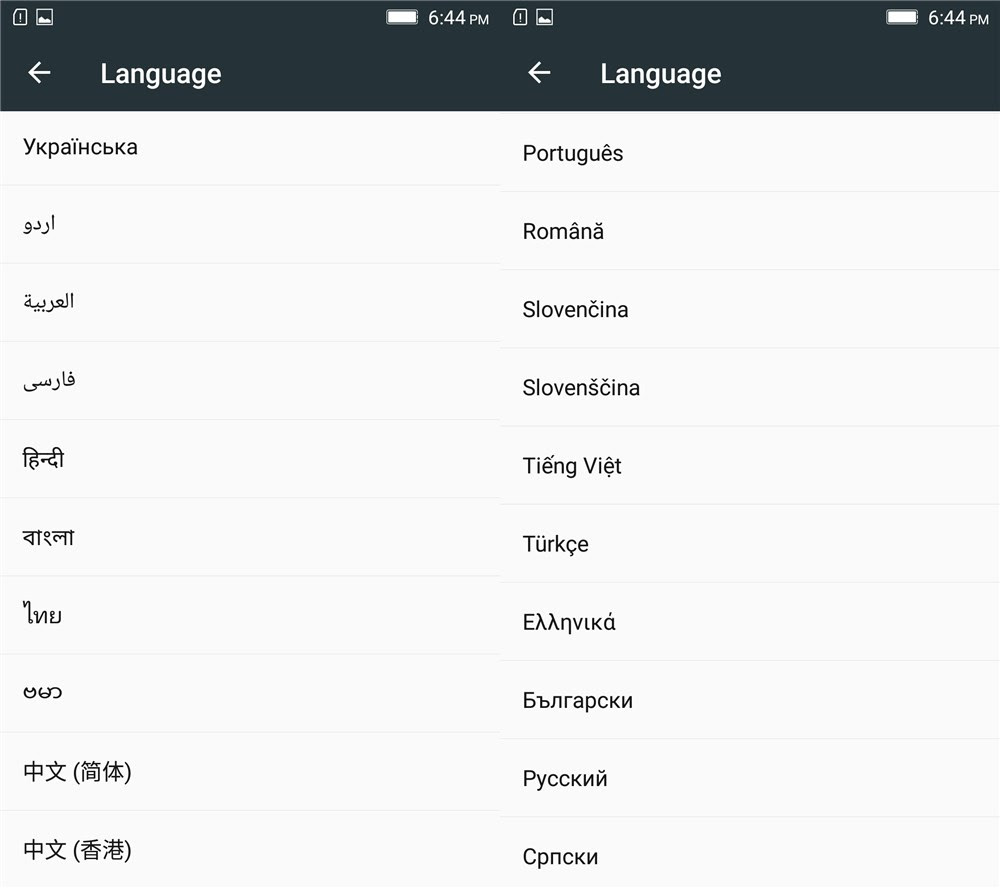
Task: Tap Language title on right screen
Action: pos(661,74)
